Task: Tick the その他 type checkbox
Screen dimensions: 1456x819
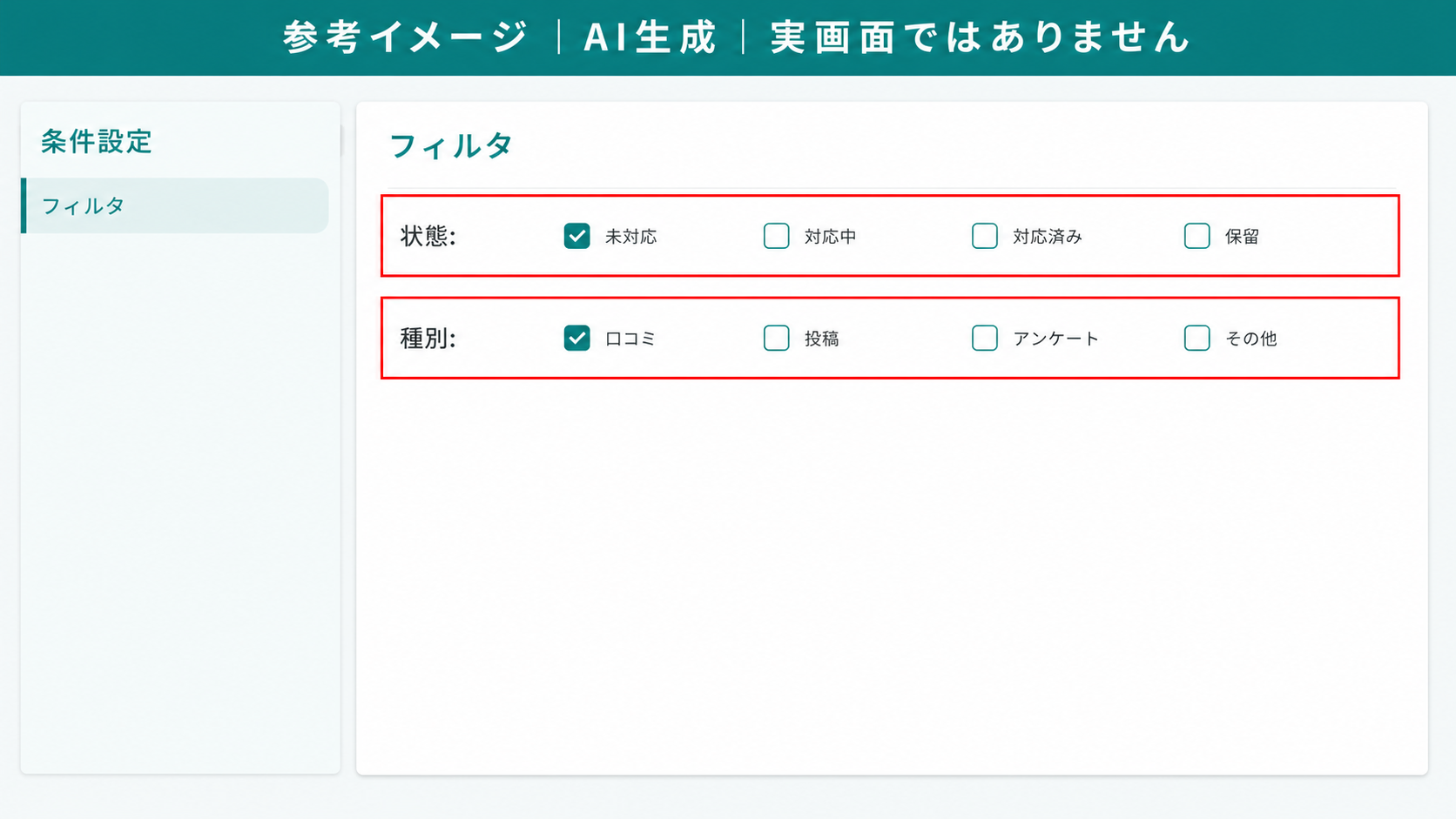Action: click(1196, 338)
